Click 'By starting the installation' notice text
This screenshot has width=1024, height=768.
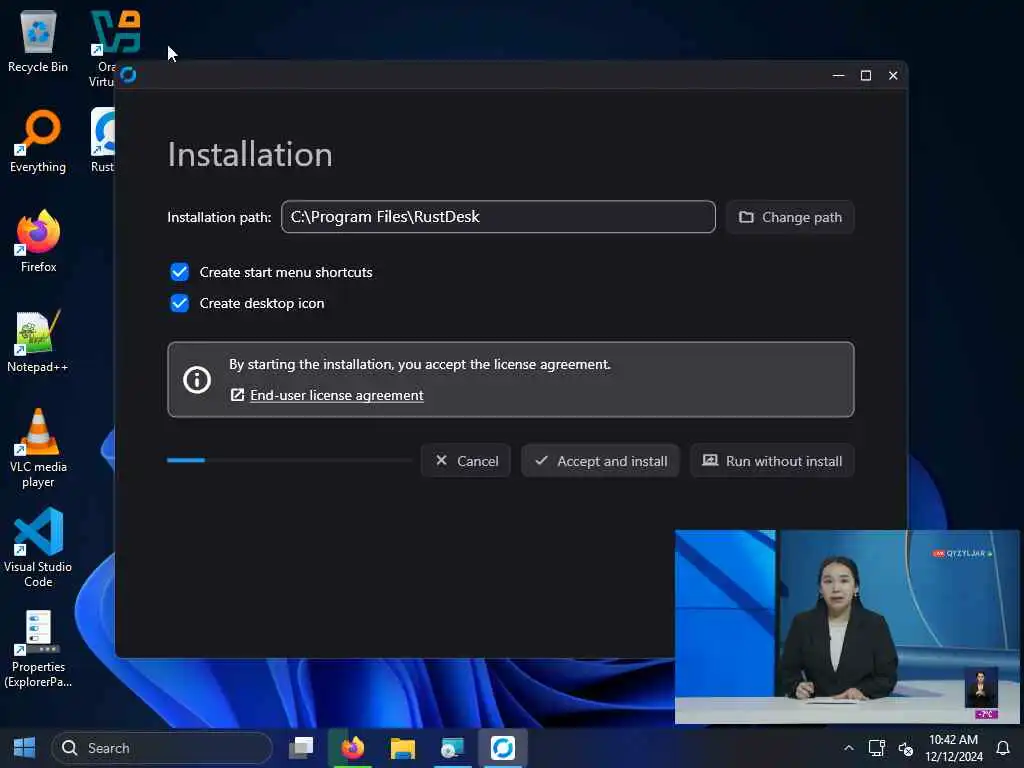point(420,364)
